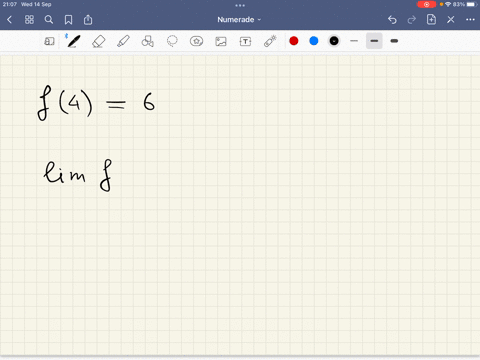Select the Highlighter tool
This screenshot has width=480, height=360.
[x=123, y=41]
